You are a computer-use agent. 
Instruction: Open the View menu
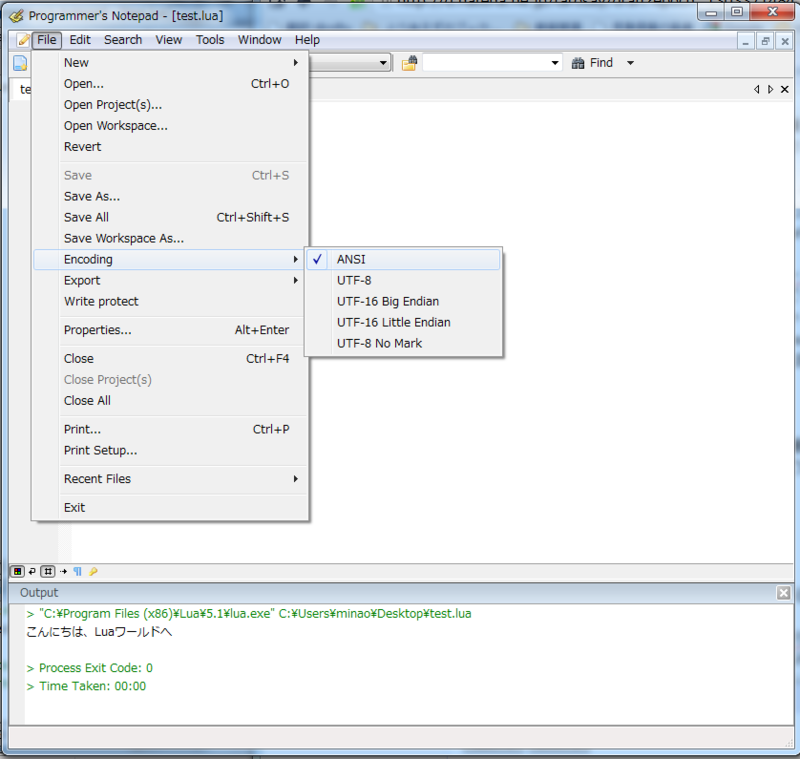click(x=168, y=40)
